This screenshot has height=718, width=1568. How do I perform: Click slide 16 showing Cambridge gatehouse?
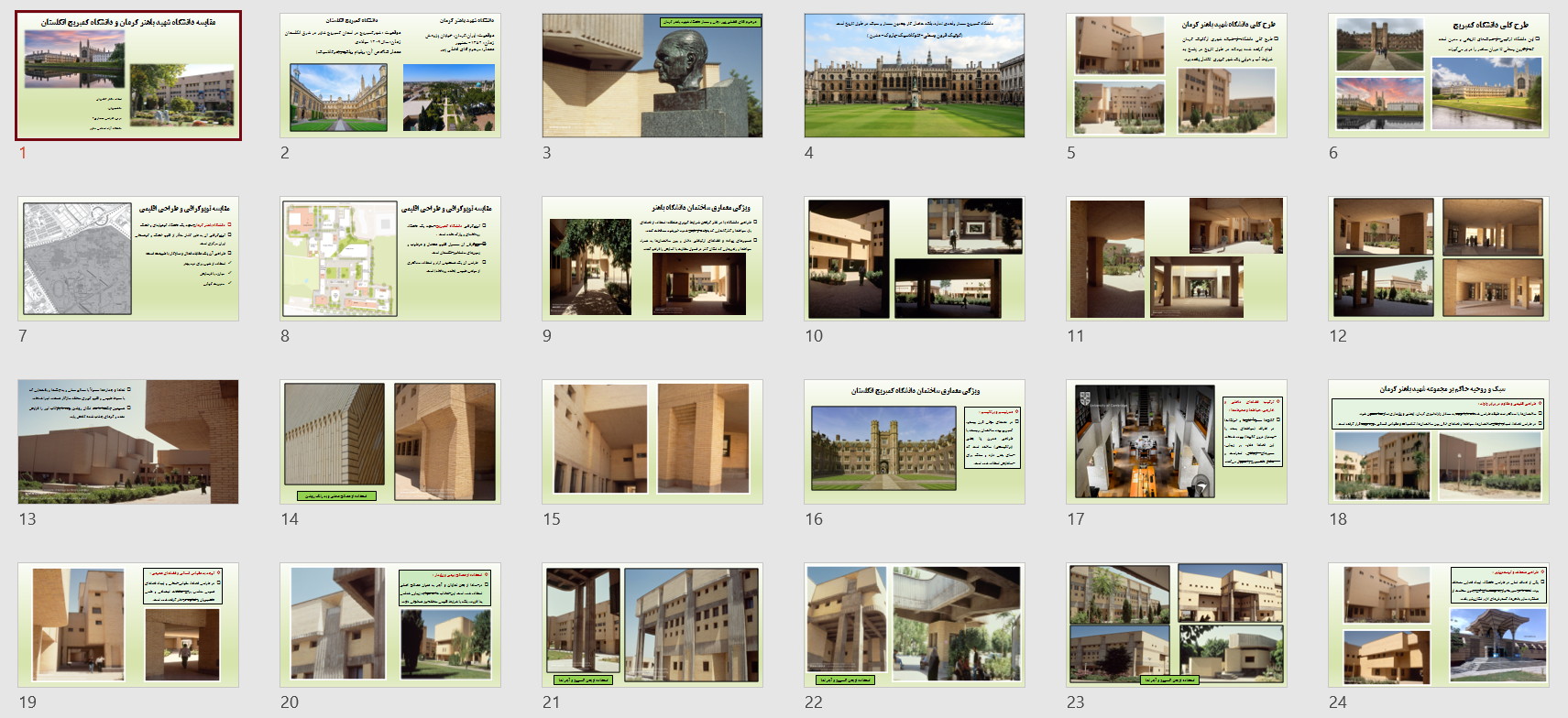(915, 442)
